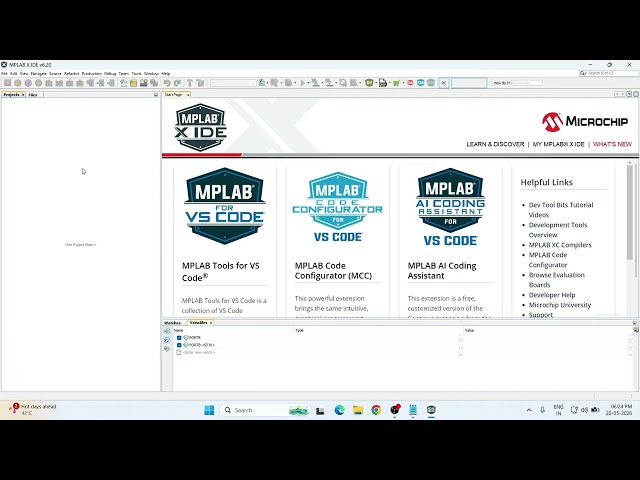
Task: Click the Start Page vertical scrollbar
Action: point(630,212)
